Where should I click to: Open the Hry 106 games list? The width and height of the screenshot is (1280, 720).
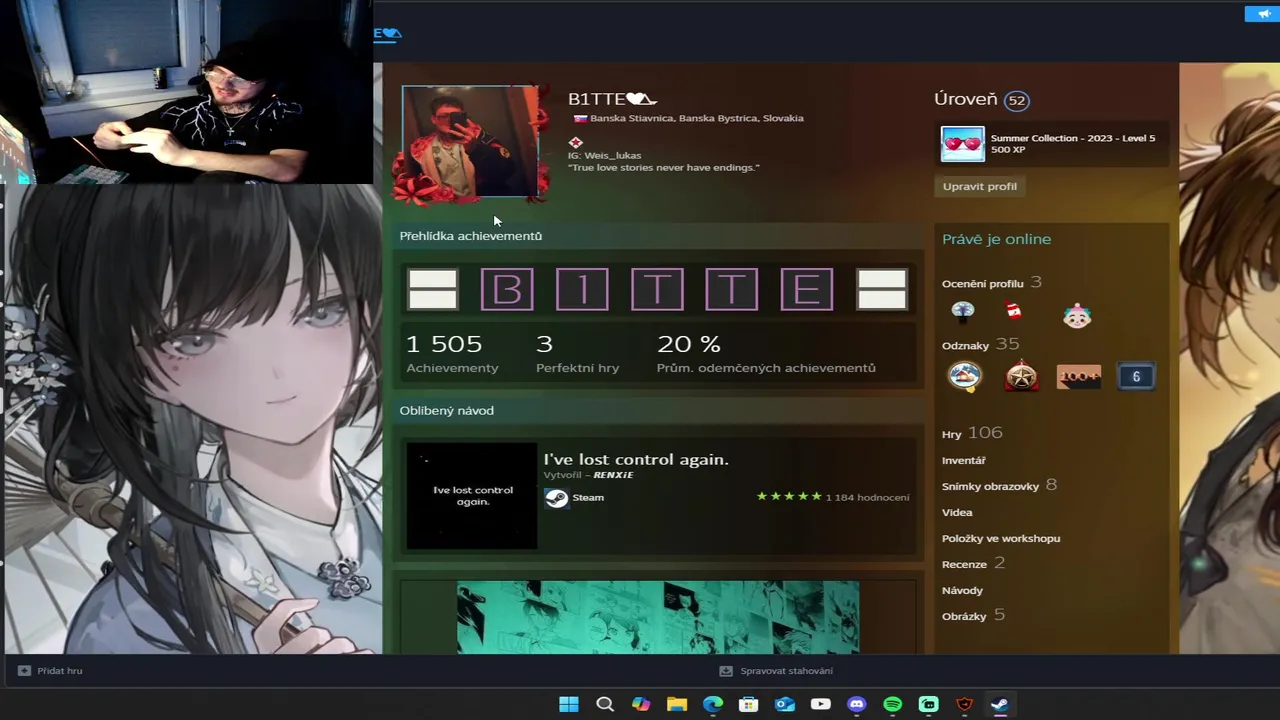pyautogui.click(x=972, y=433)
